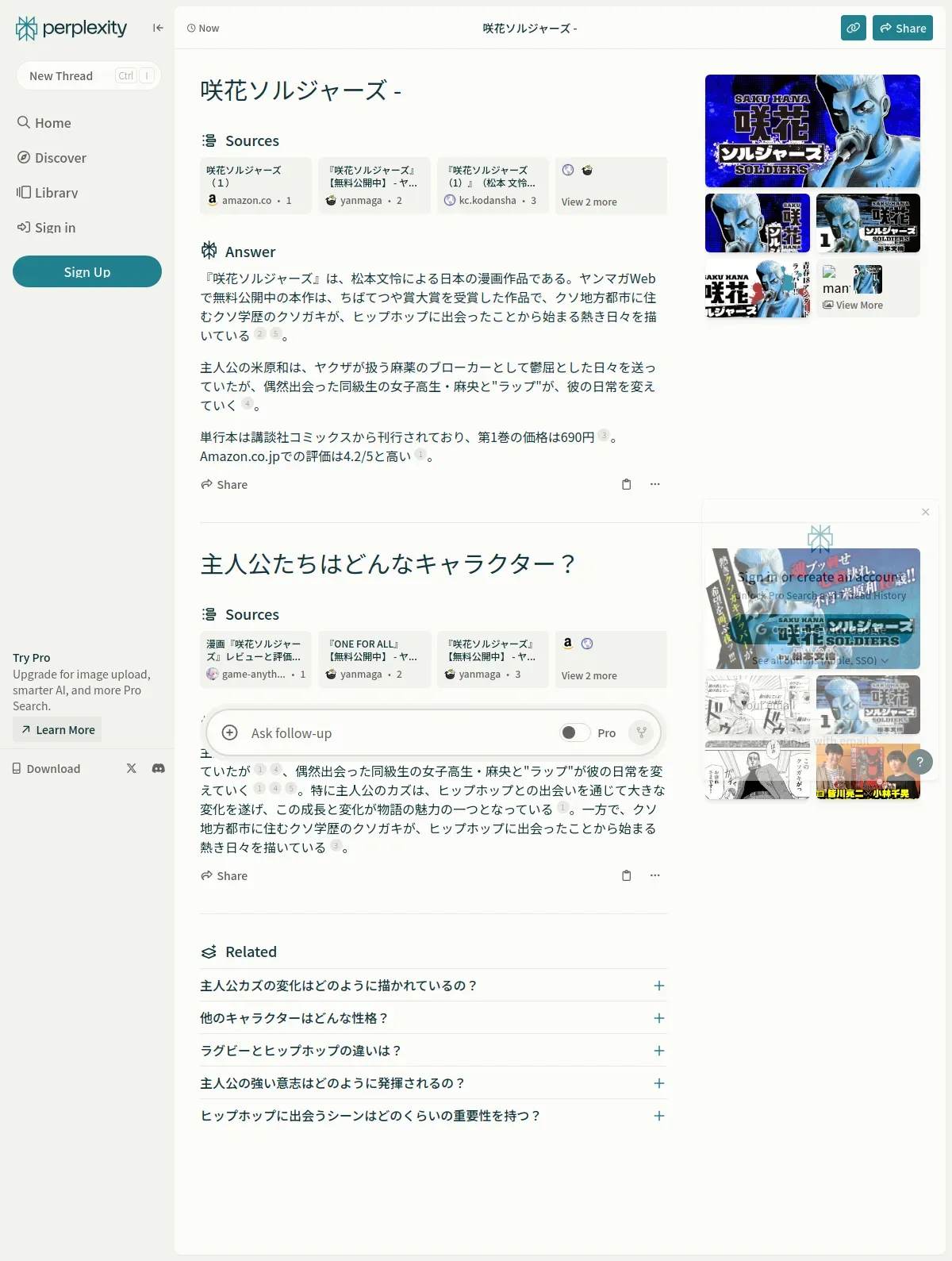Open more options (ellipsis) for the first answer
Viewport: 952px width, 1261px height.
[654, 484]
